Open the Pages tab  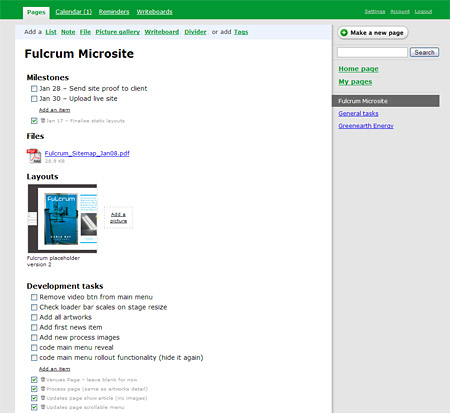pyautogui.click(x=36, y=12)
